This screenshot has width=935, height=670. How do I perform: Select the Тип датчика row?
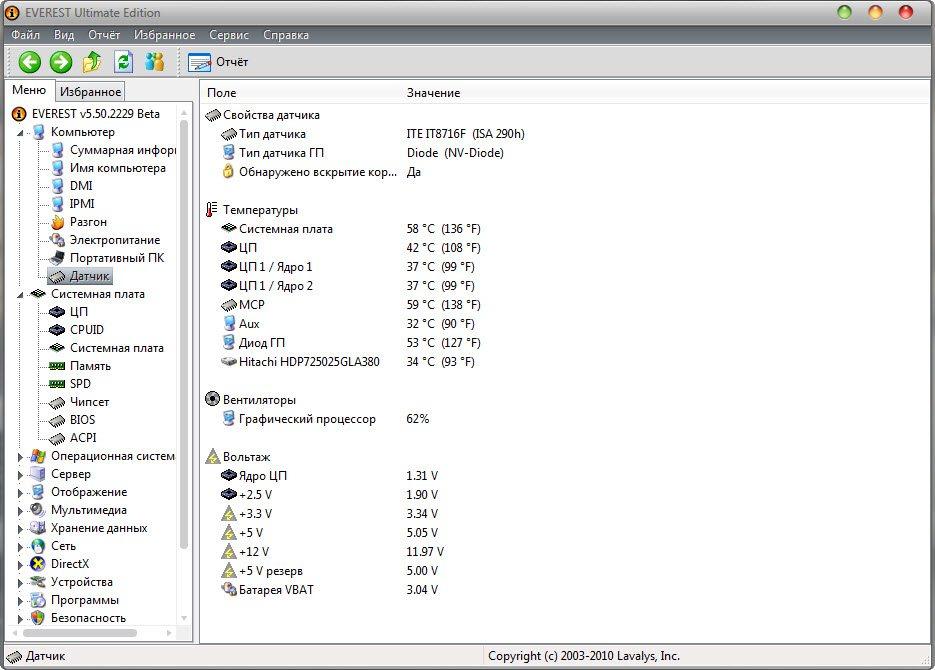point(373,134)
